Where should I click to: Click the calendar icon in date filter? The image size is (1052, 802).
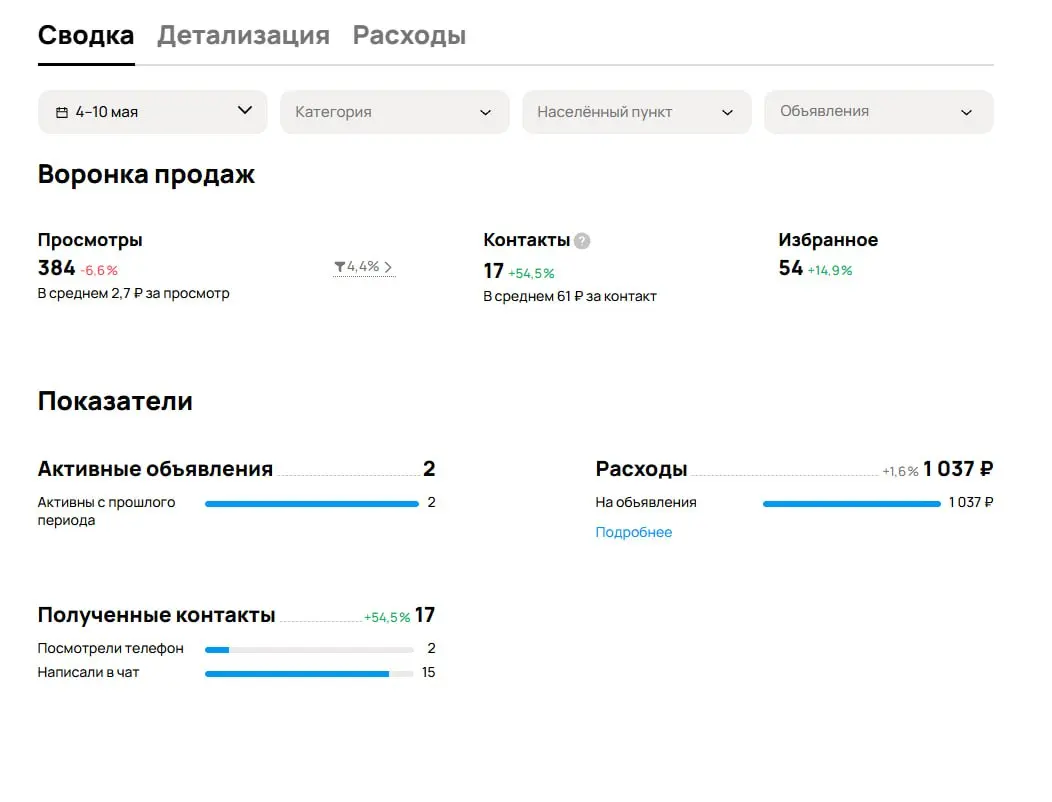click(62, 112)
